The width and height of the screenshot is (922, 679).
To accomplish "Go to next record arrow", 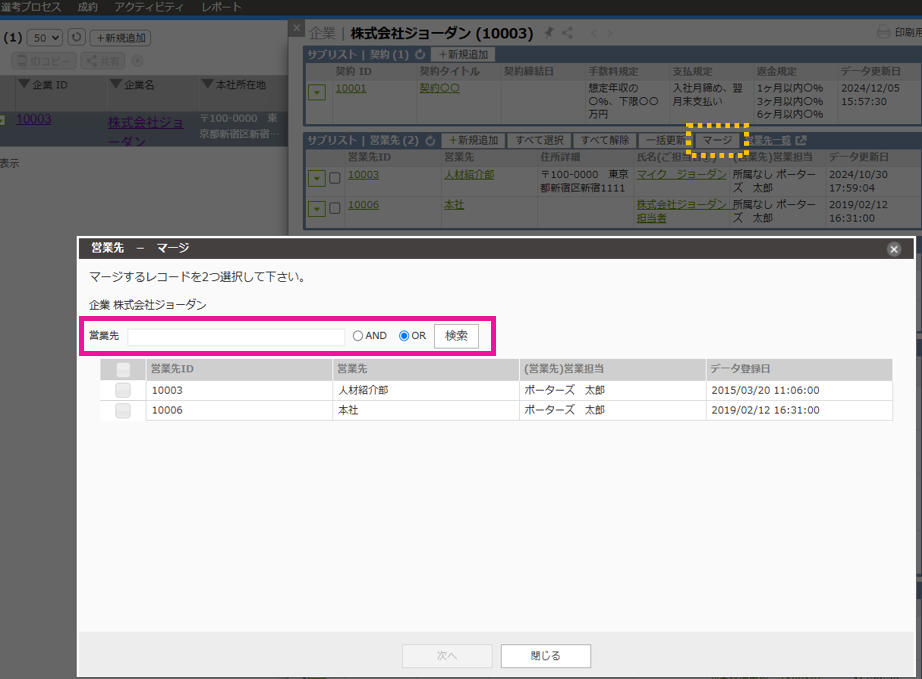I will (x=610, y=33).
